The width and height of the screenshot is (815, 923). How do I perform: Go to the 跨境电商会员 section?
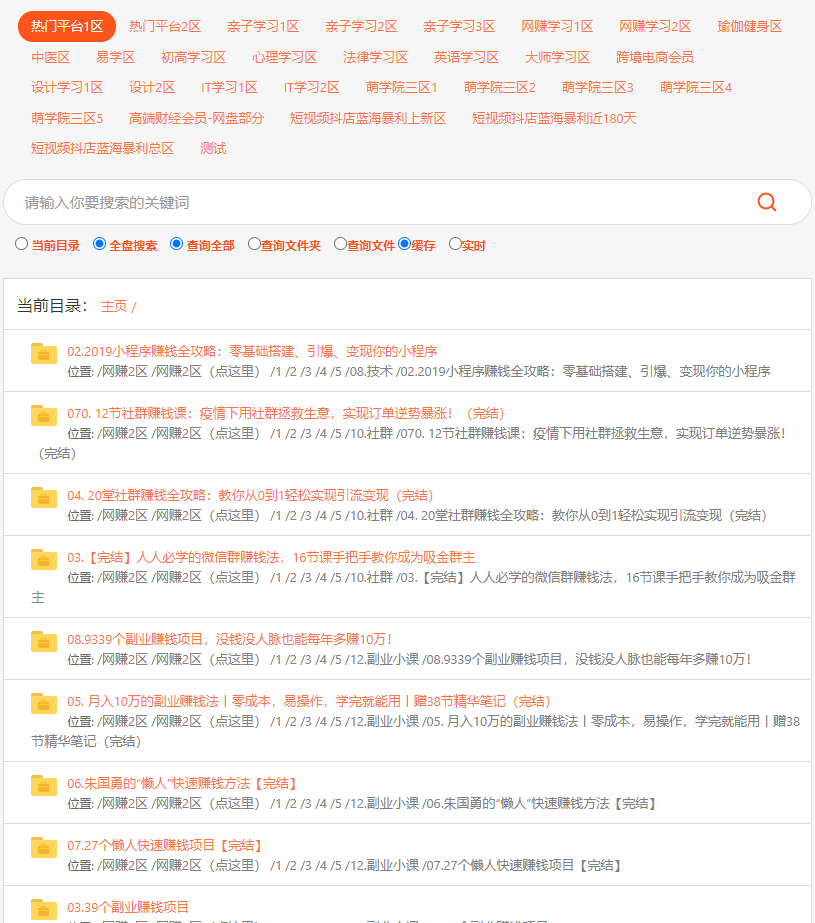pyautogui.click(x=655, y=57)
